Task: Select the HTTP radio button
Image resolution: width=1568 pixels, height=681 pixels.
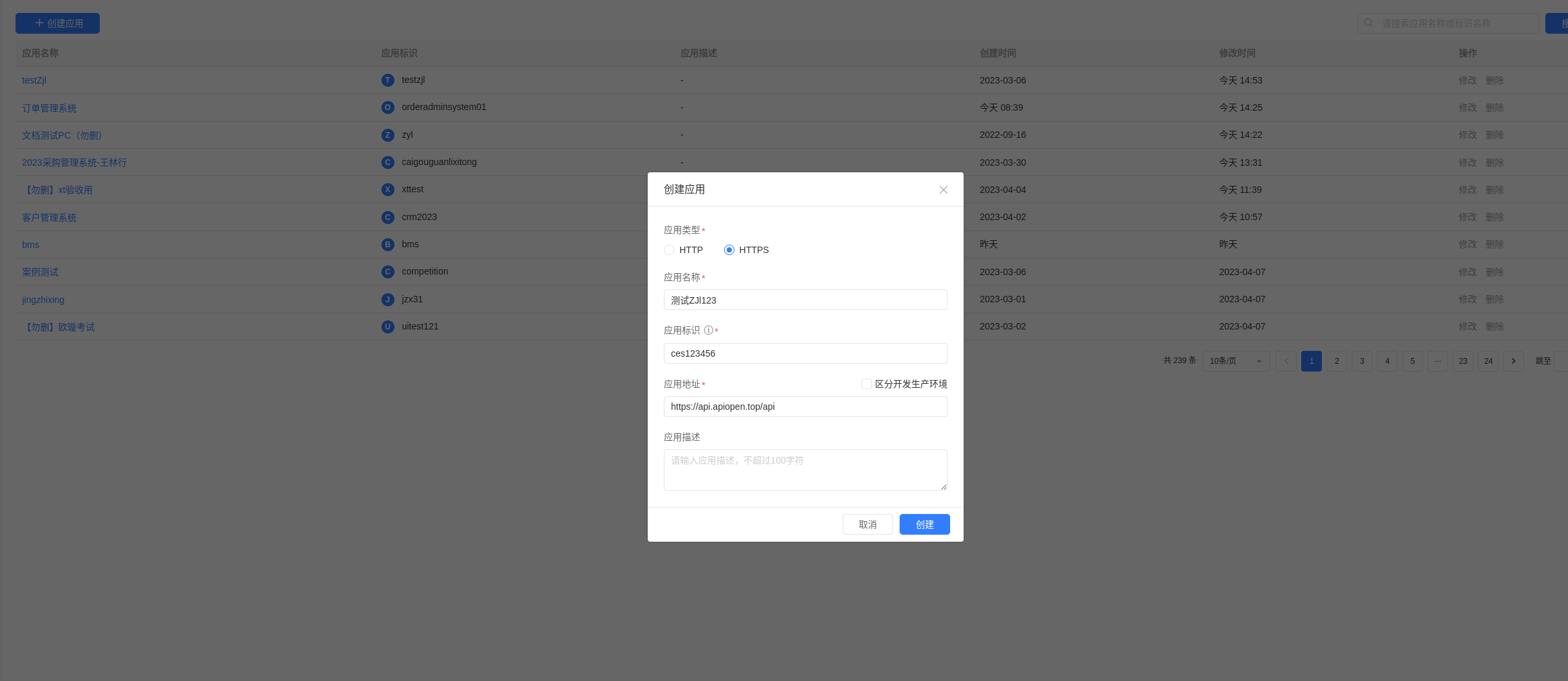Action: click(669, 250)
